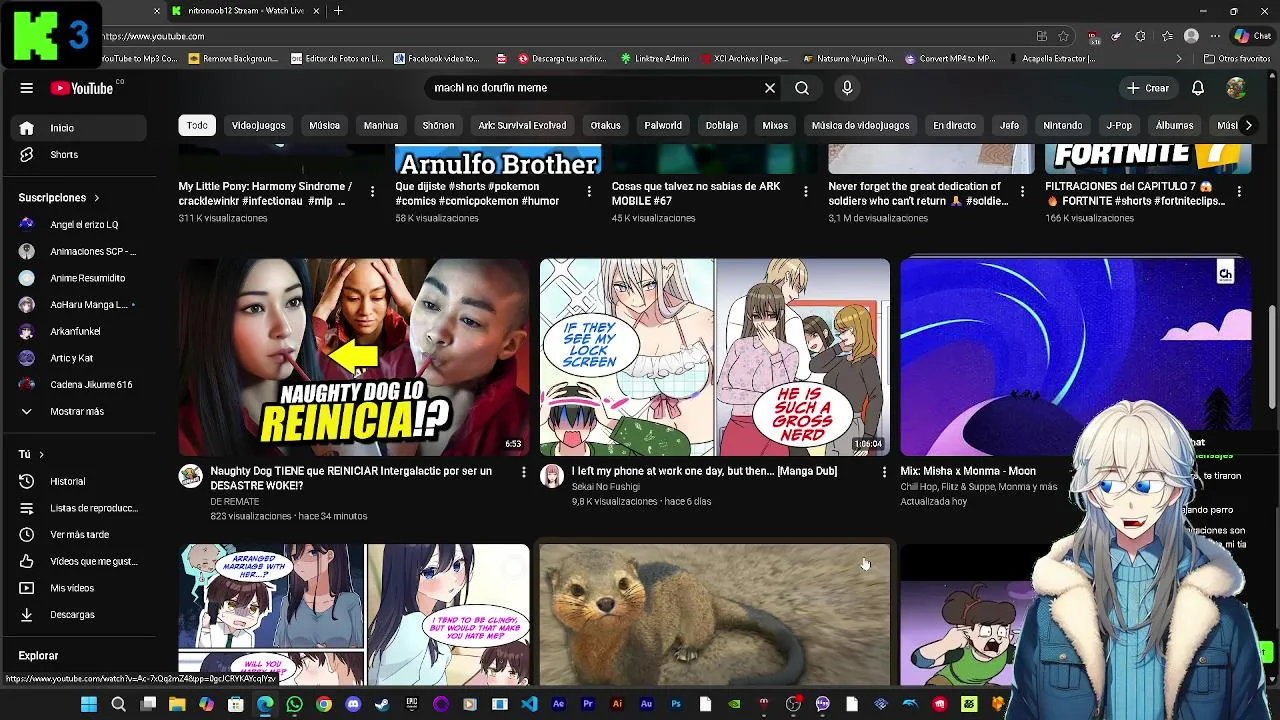
Task: Open Descargas in the sidebar
Action: tap(78, 614)
